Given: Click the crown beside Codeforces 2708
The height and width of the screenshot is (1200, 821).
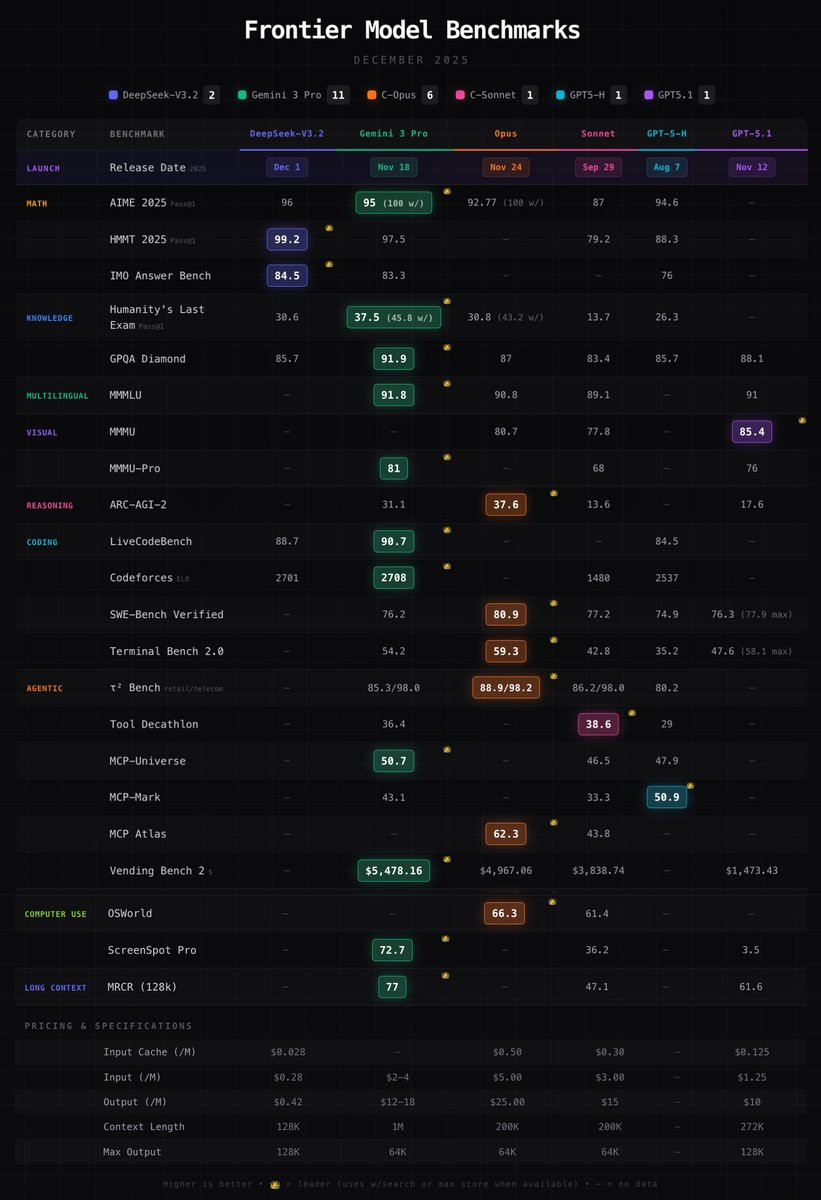Looking at the screenshot, I should [x=447, y=567].
